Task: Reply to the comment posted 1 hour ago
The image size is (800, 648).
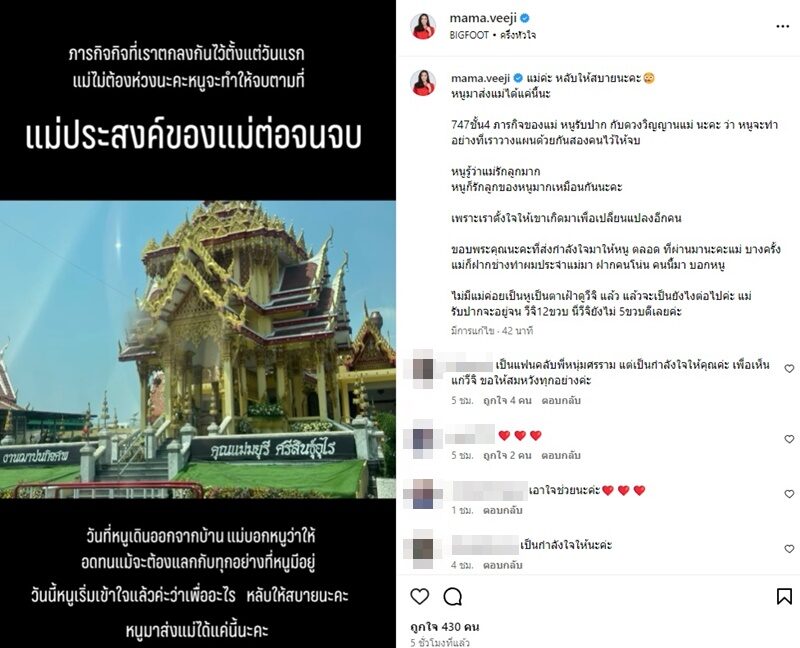Action: tap(503, 510)
